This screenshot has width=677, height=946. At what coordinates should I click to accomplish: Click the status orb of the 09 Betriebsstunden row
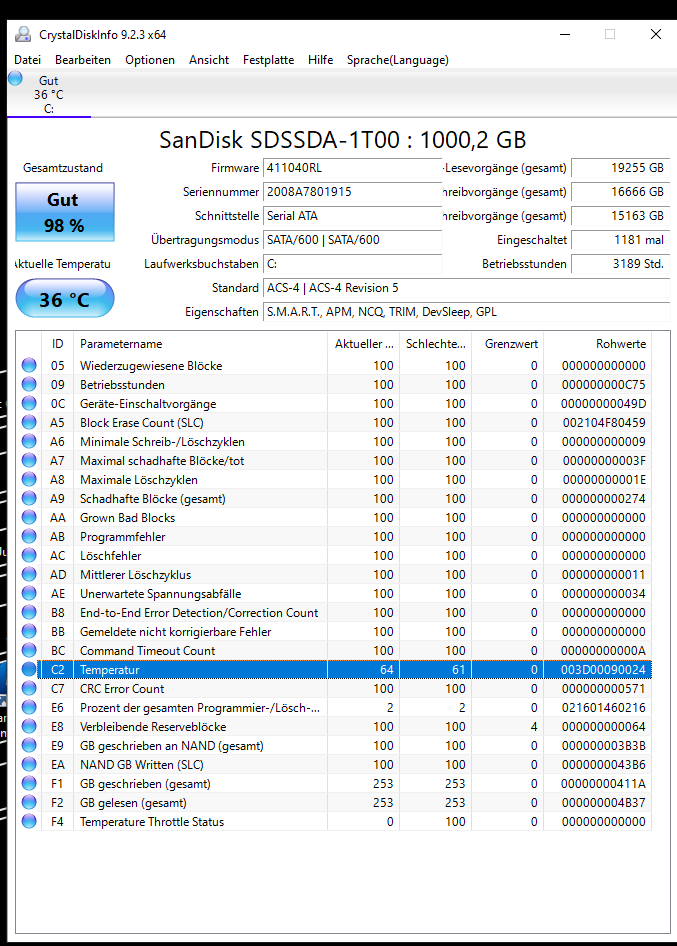[29, 384]
